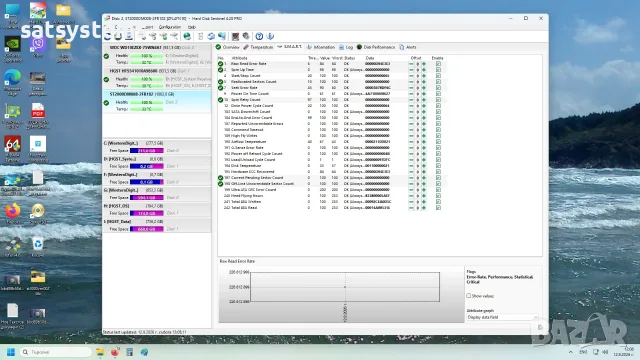
Task: Select the Head Flying Hours row
Action: point(331,196)
